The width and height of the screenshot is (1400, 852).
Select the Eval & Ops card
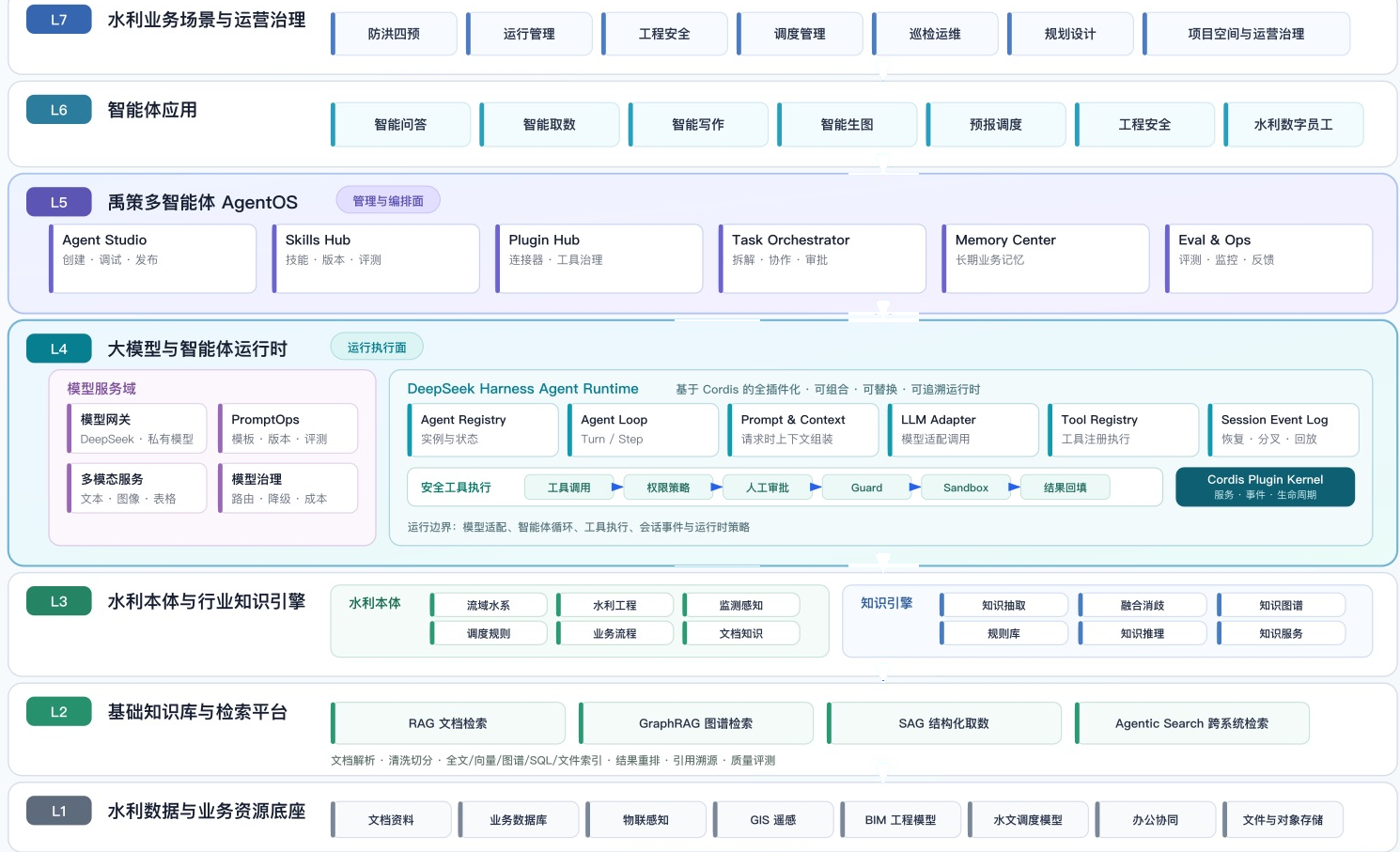(1269, 258)
